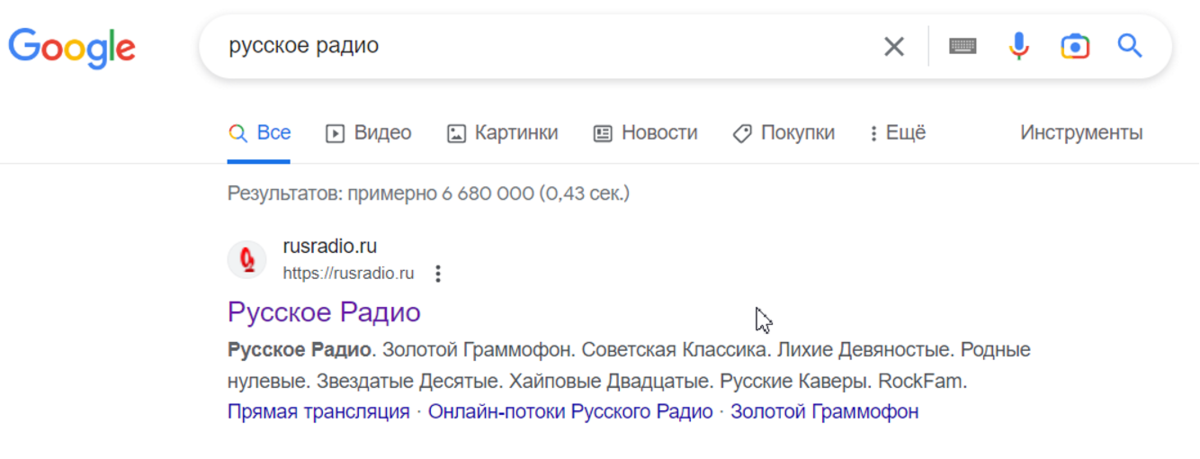Open 'Инструменты' search tools
Viewport: 1200px width, 459px height.
1081,132
